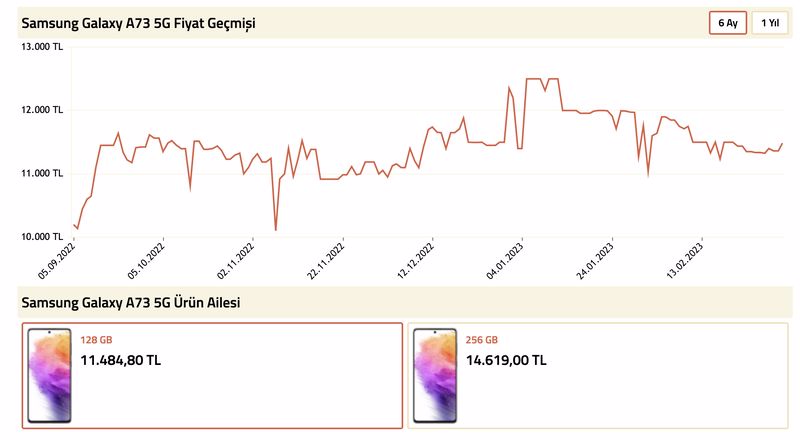800x440 pixels.
Task: Click the Samsung Galaxy A73 5G Ürün Ailesi heading
Action: (x=131, y=303)
